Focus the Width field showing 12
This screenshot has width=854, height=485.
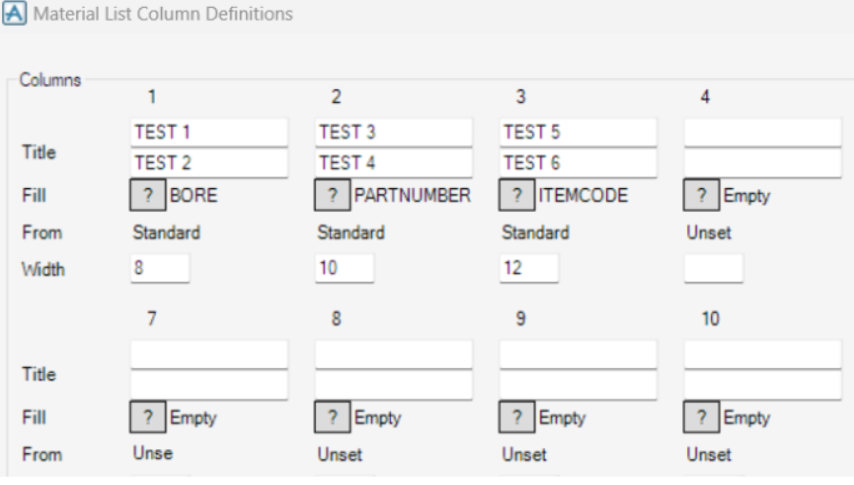click(528, 268)
